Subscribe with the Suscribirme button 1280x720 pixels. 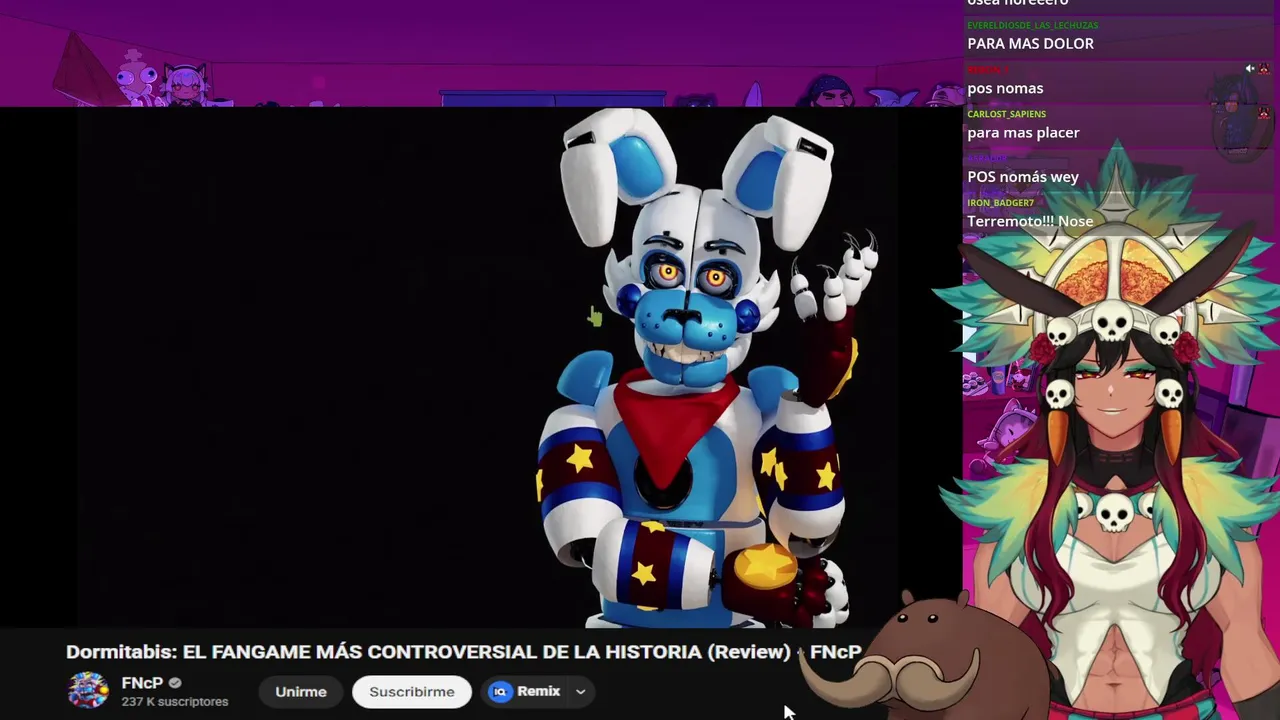point(412,691)
